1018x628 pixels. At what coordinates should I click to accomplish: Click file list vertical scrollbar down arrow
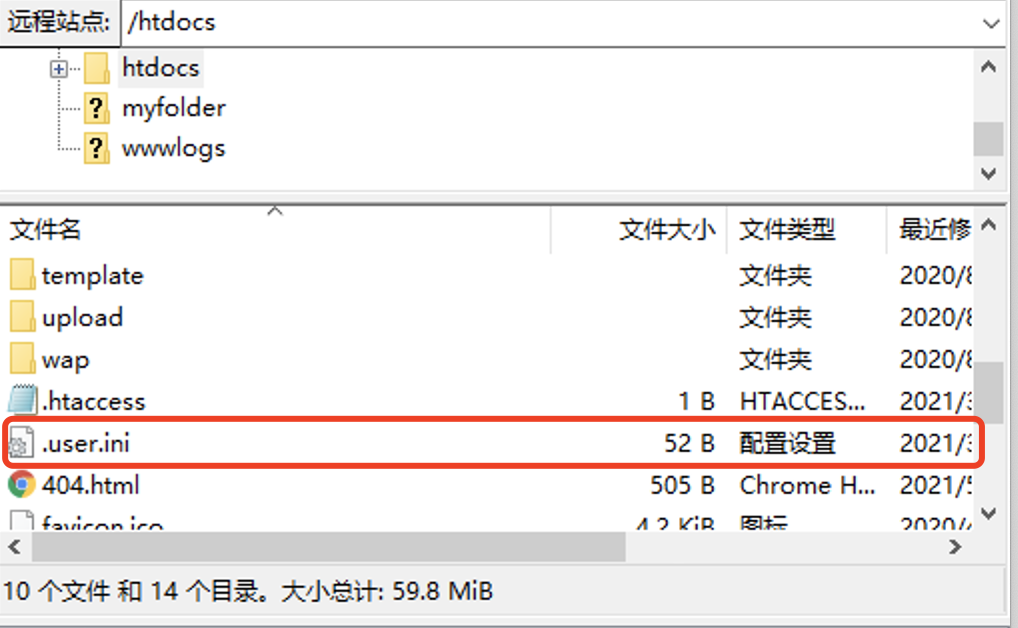[x=989, y=514]
